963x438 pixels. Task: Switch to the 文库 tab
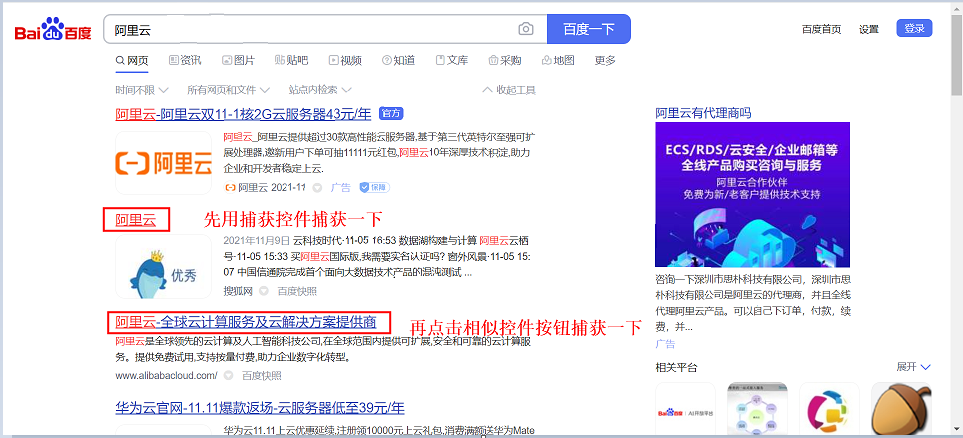pyautogui.click(x=451, y=60)
